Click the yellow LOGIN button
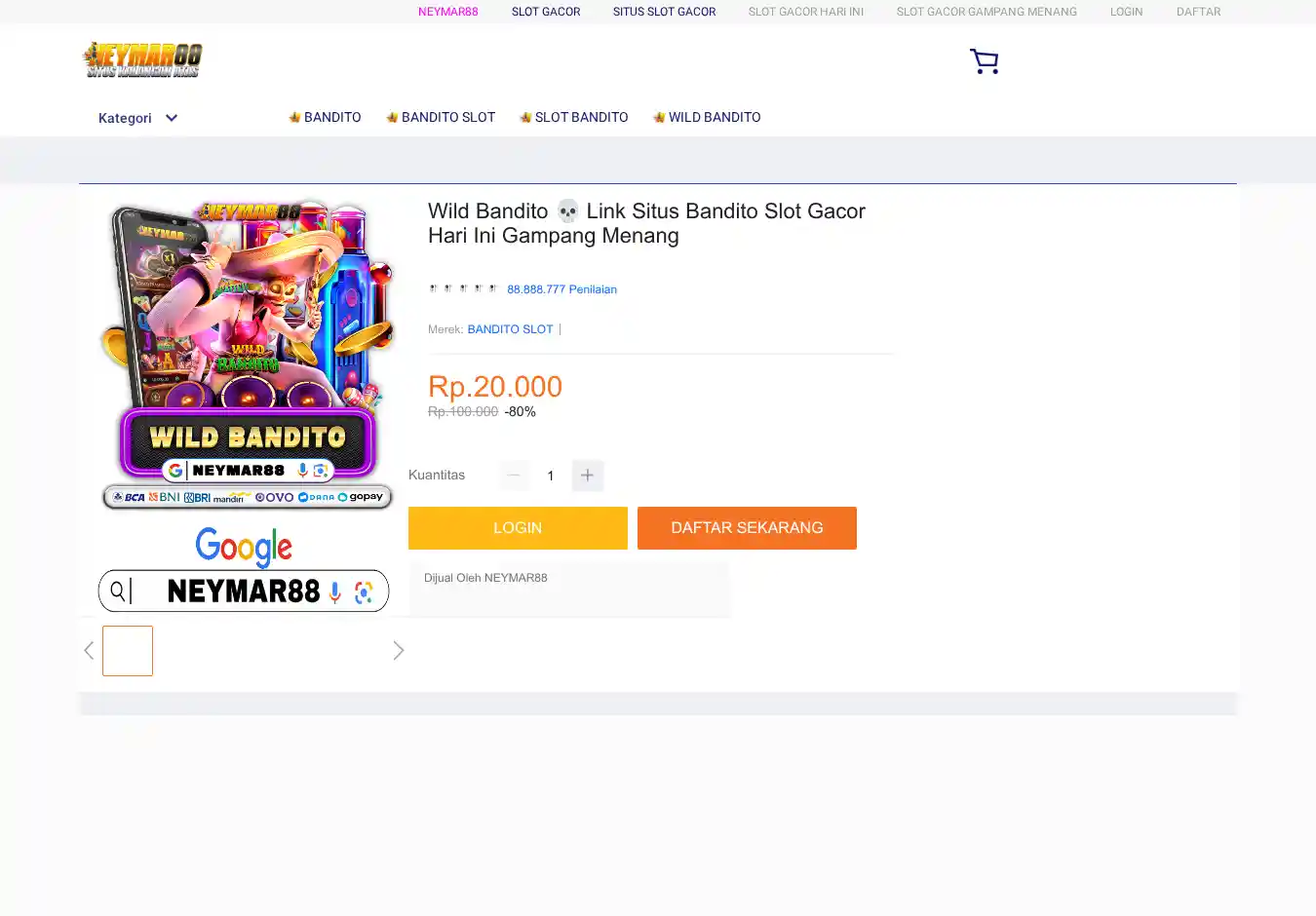Image resolution: width=1316 pixels, height=916 pixels. 518,528
